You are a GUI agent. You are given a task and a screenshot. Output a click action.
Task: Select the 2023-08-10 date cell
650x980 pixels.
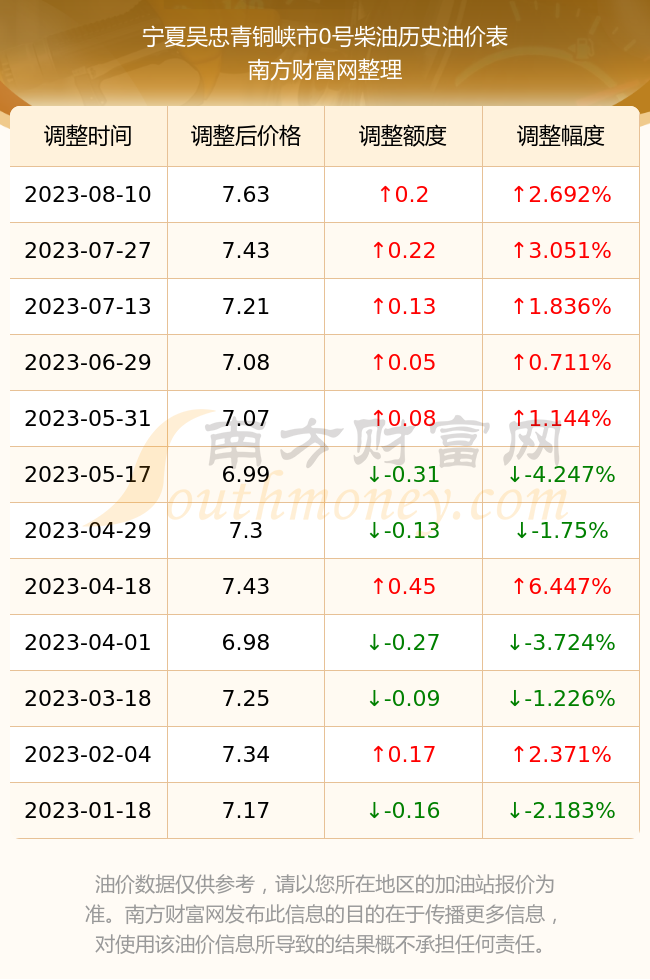[x=88, y=194]
